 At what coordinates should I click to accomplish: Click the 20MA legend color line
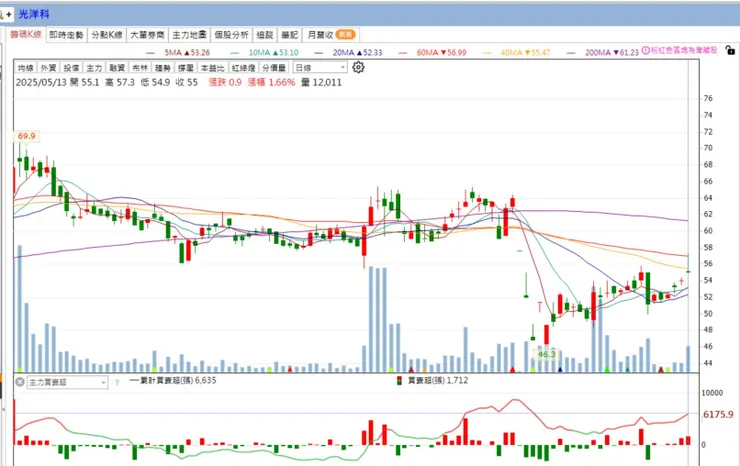click(x=319, y=53)
